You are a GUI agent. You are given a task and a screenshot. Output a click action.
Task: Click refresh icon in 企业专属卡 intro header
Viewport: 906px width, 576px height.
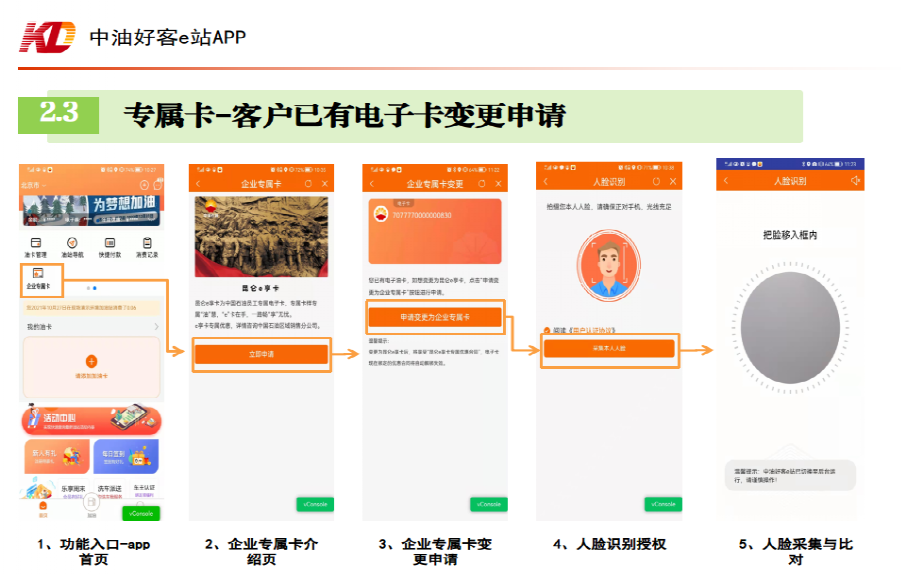[x=308, y=184]
